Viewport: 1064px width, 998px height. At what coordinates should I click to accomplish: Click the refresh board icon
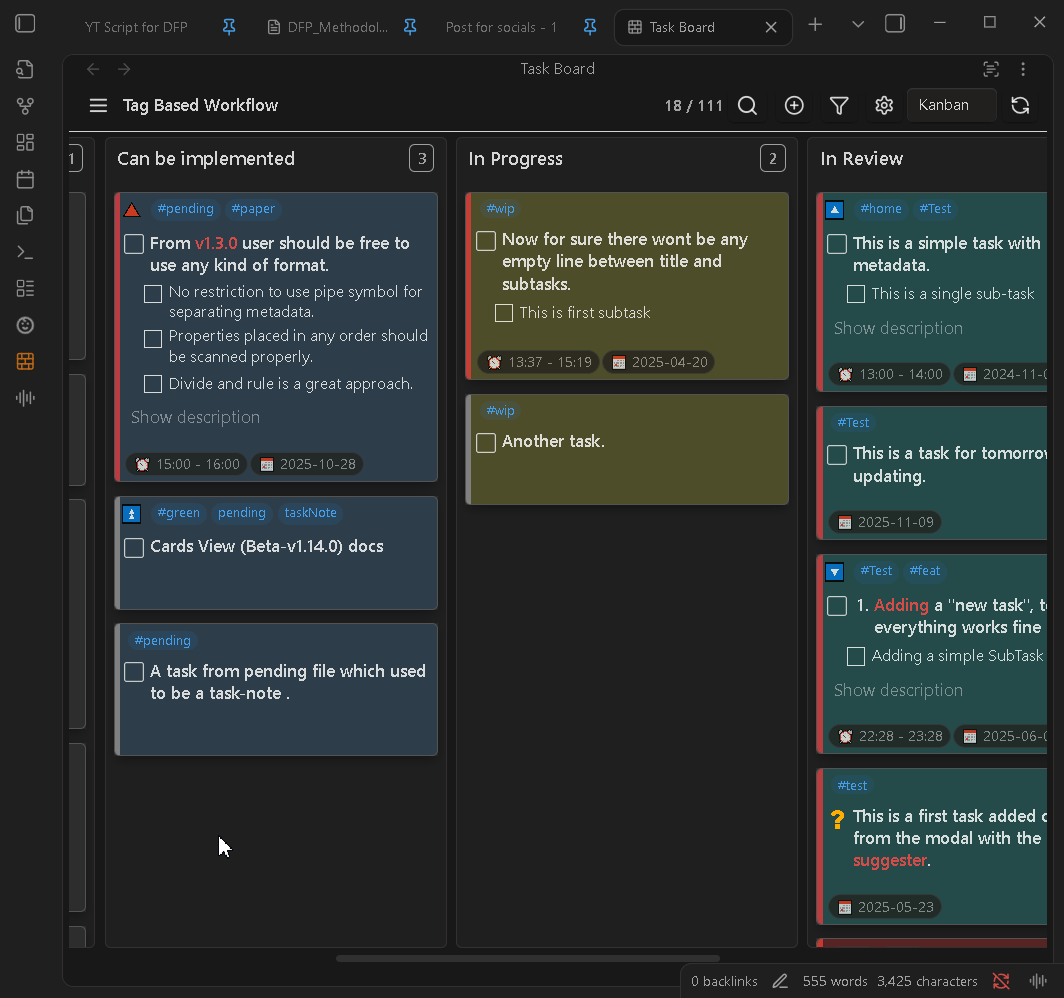pyautogui.click(x=1020, y=106)
